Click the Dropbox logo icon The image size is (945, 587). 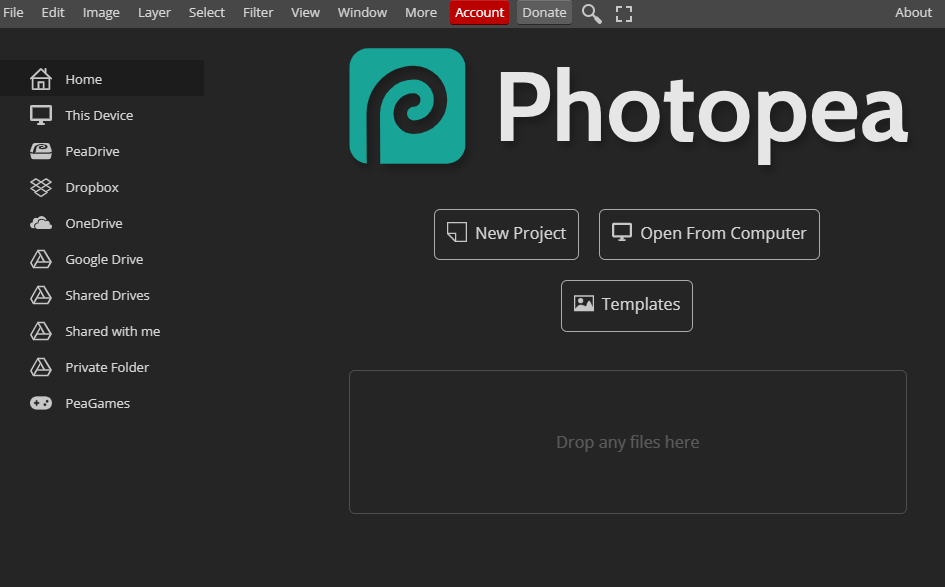(41, 187)
